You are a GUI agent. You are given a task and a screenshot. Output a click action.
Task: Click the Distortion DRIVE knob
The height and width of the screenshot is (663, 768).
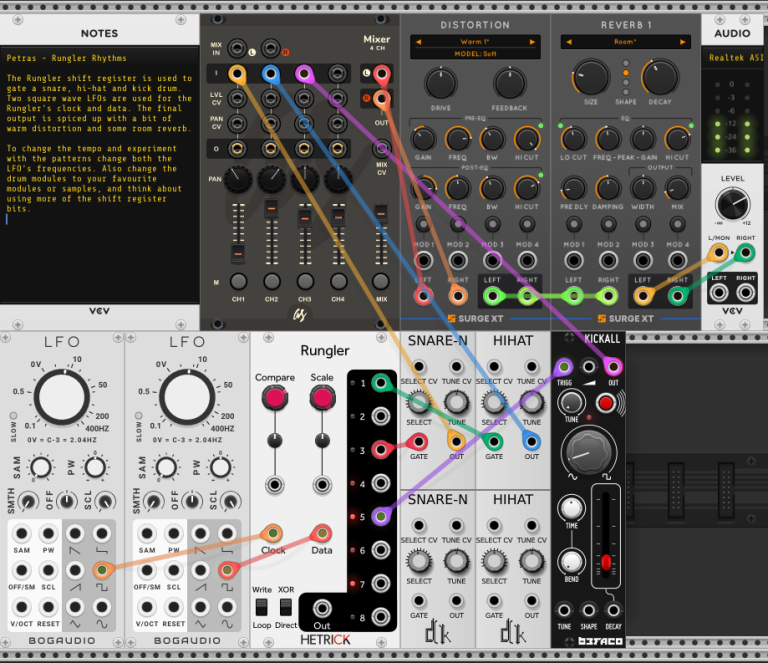(441, 84)
